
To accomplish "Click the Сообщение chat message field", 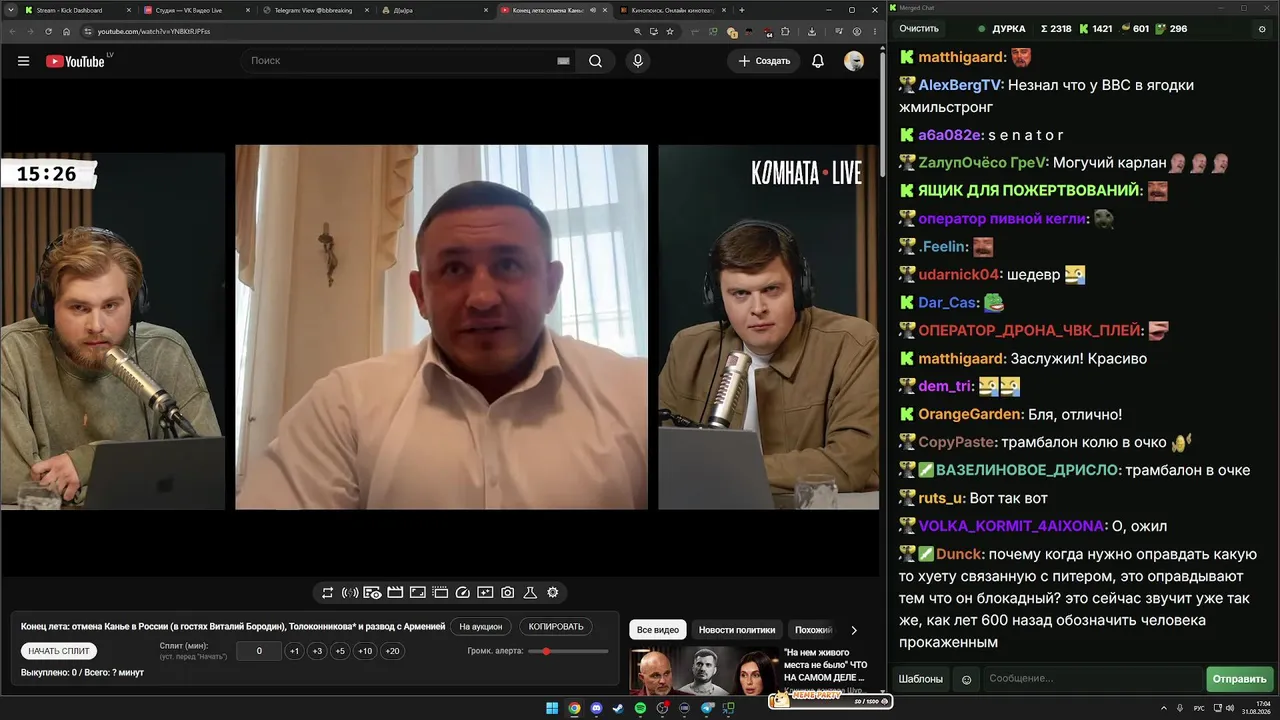I will 1092,679.
